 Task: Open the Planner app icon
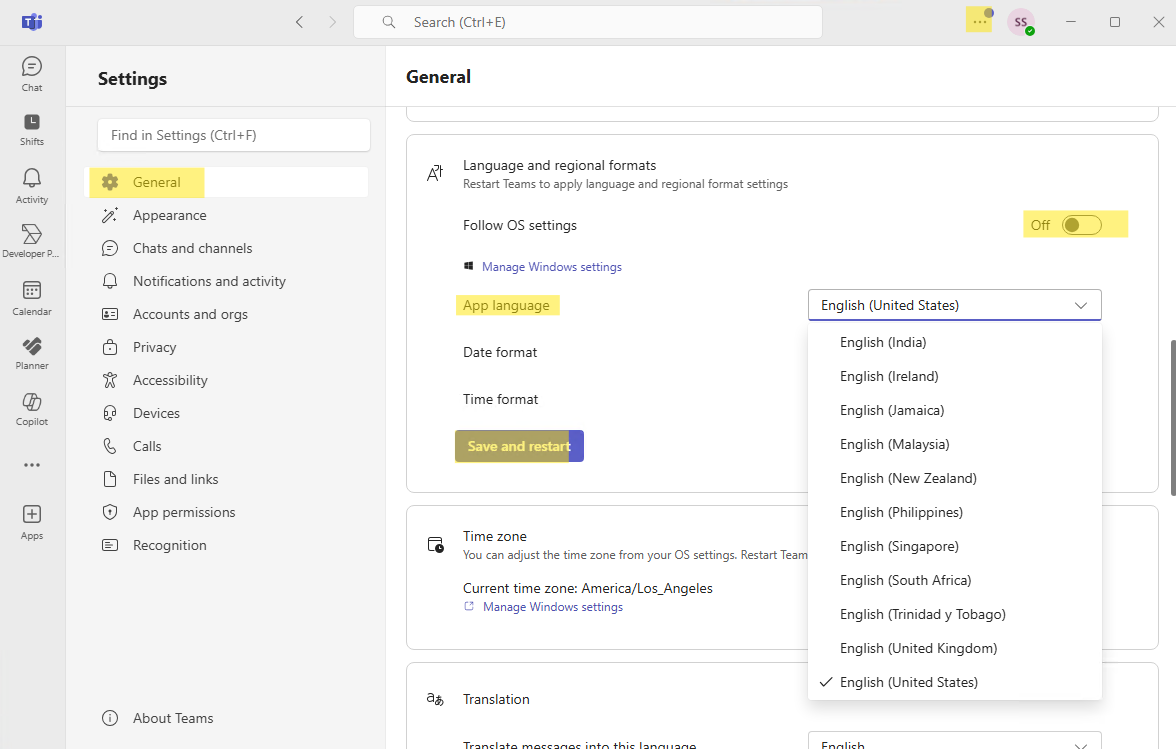pos(32,352)
